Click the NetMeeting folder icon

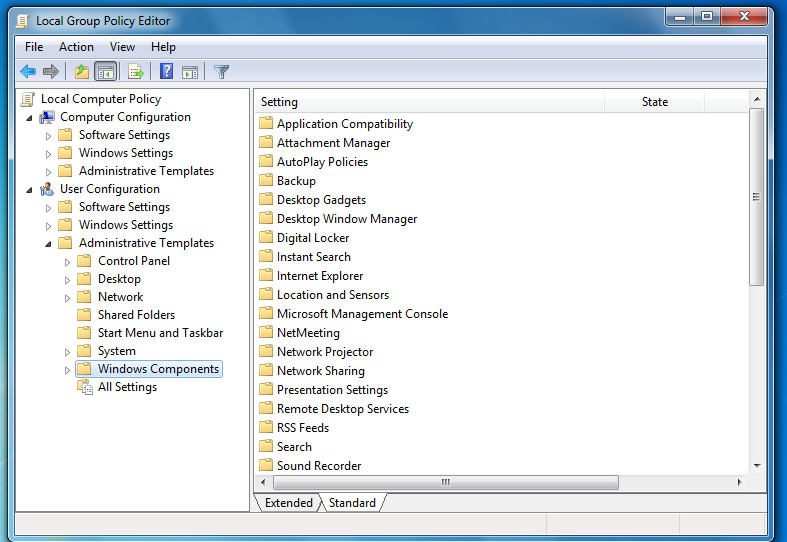coord(266,333)
